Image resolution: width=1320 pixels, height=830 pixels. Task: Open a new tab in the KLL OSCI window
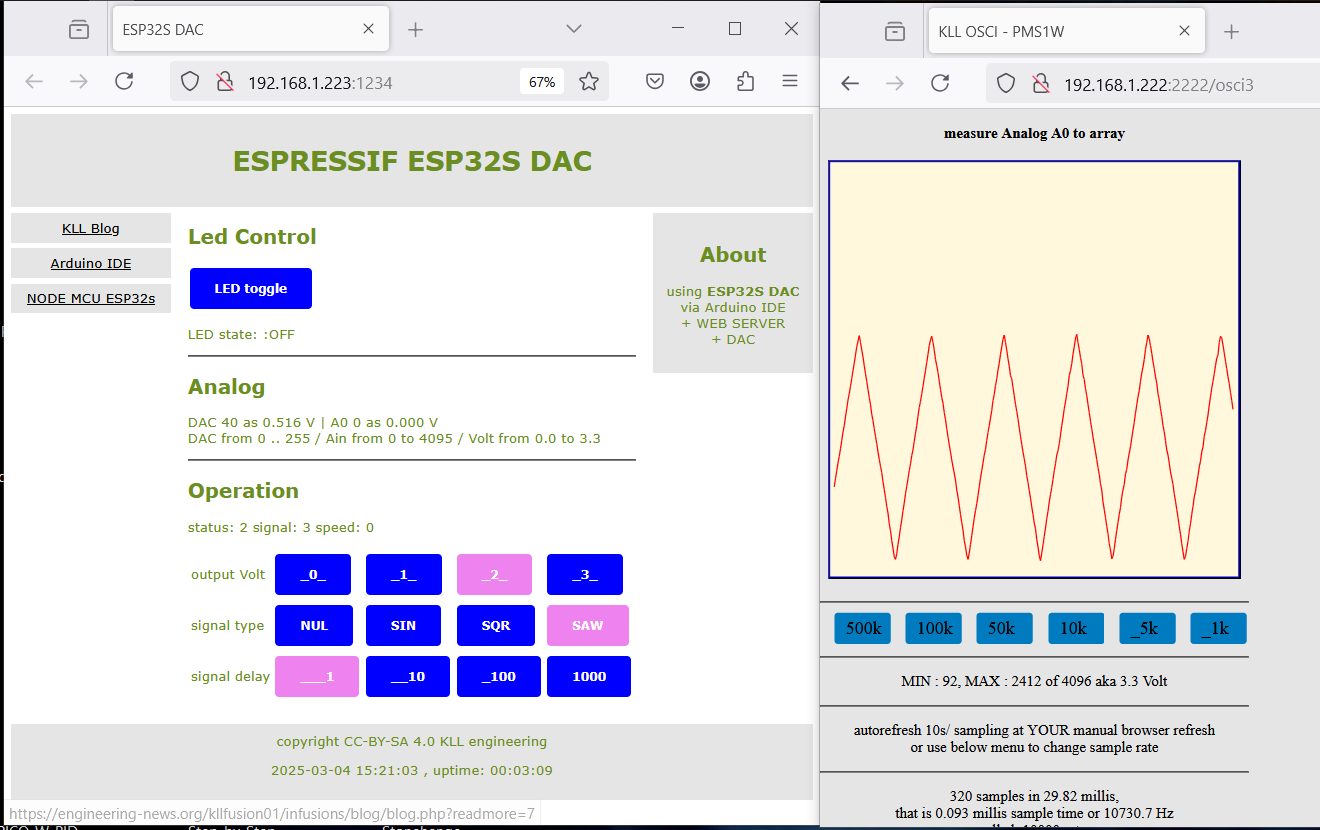click(x=1232, y=31)
